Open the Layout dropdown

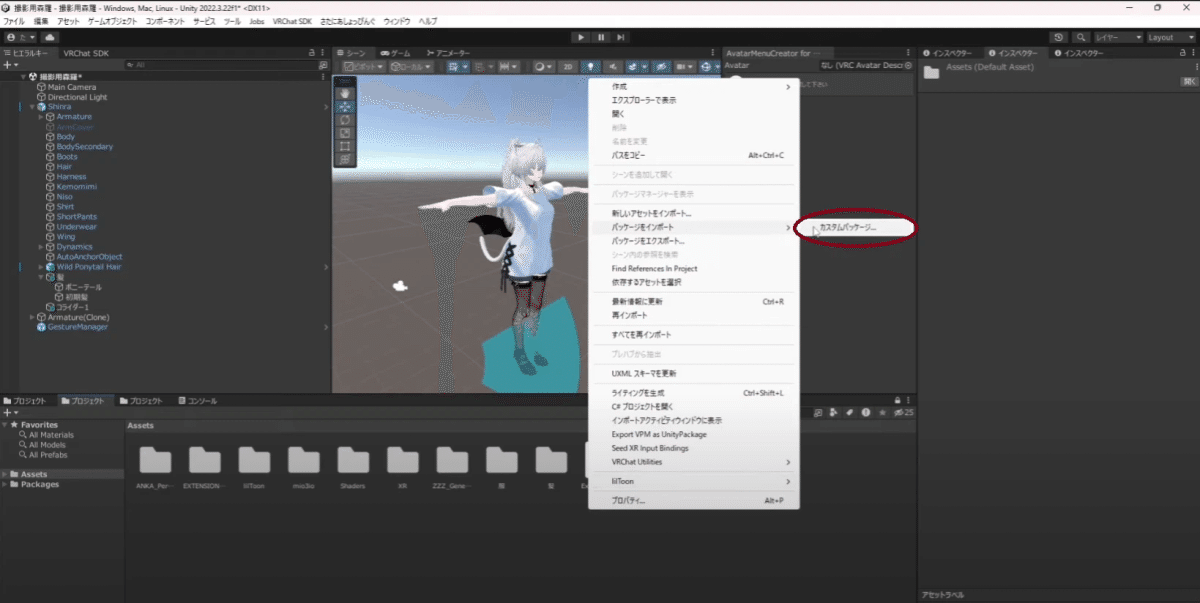[x=1169, y=37]
